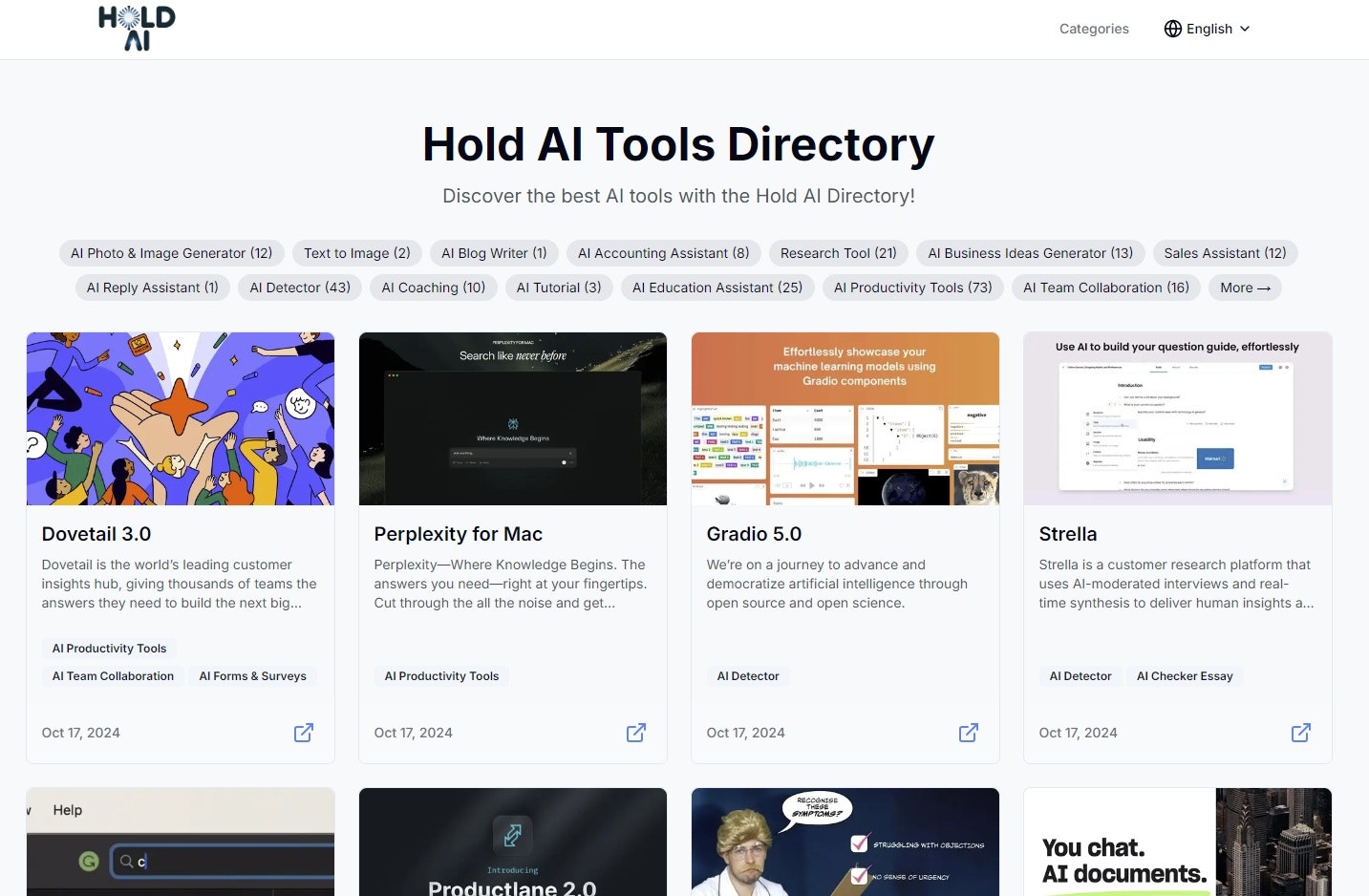This screenshot has height=896, width=1369.
Task: Click the Dovetail description text
Action: [179, 584]
